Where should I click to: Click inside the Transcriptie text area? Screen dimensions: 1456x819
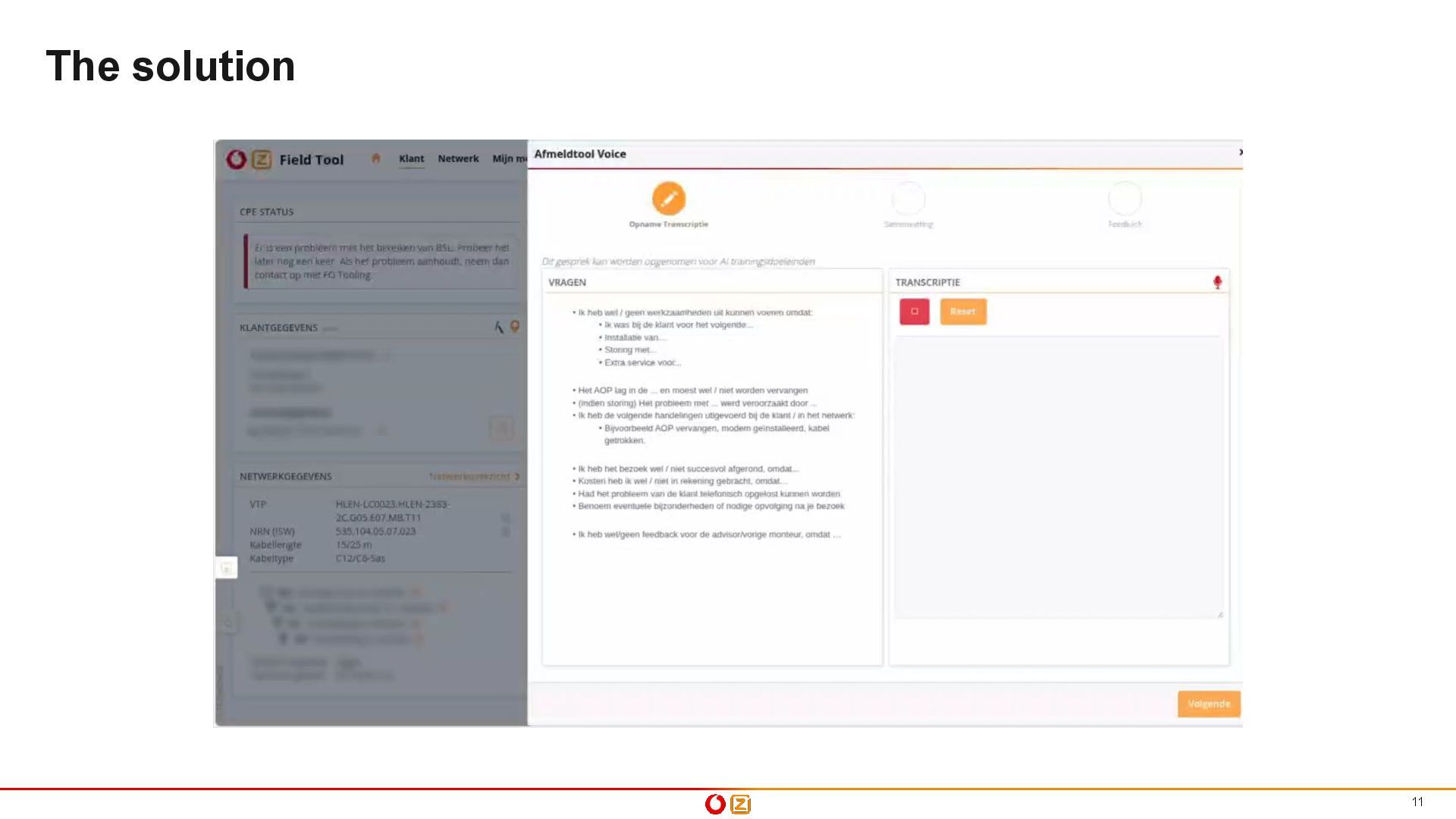click(1059, 478)
